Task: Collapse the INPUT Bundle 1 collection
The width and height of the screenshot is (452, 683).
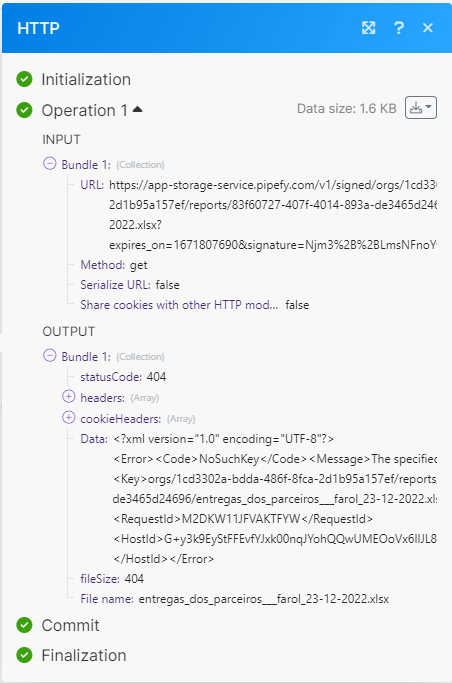Action: tap(50, 164)
